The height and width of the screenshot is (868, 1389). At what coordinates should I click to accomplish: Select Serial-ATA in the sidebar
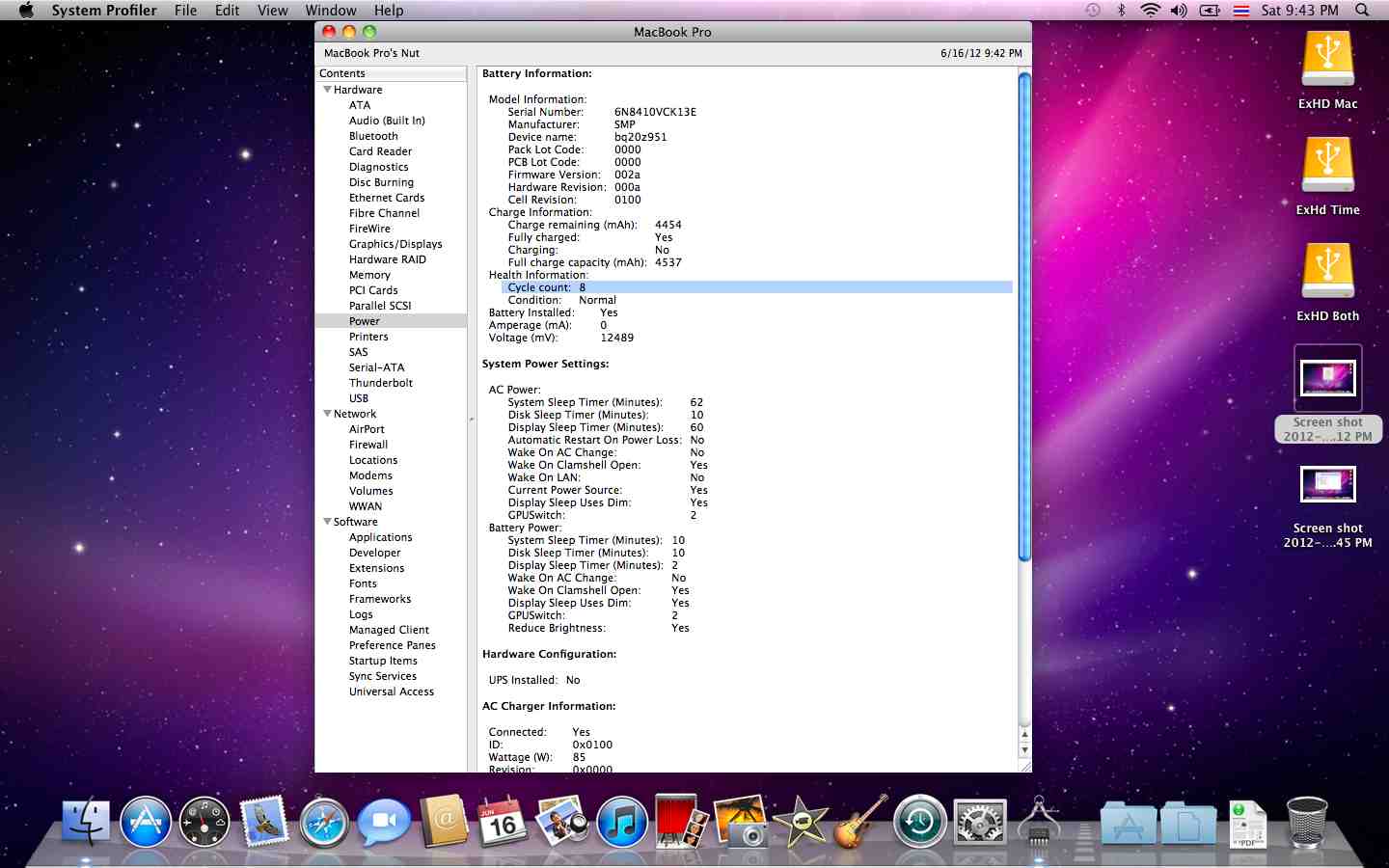[x=377, y=367]
